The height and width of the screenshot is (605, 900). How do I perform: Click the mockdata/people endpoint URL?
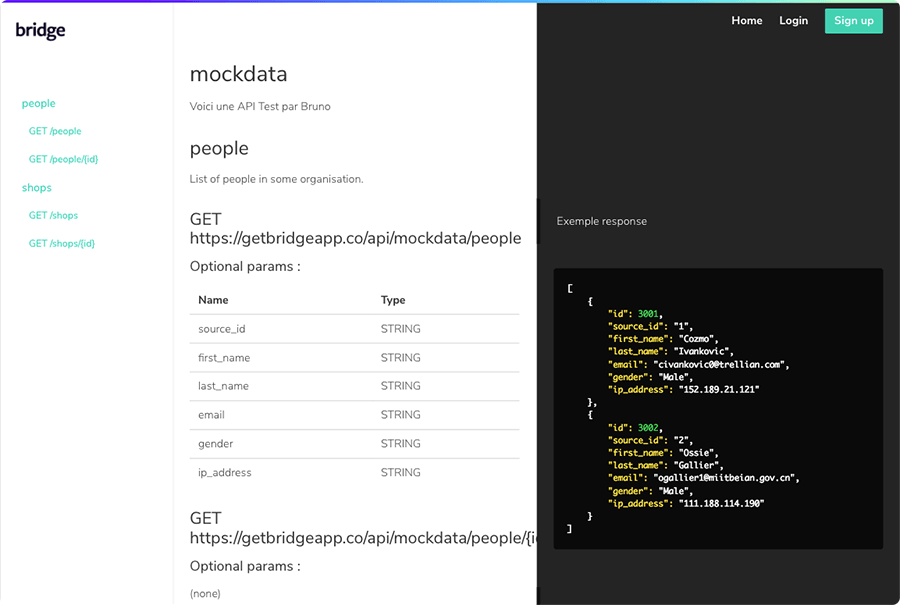(x=355, y=238)
